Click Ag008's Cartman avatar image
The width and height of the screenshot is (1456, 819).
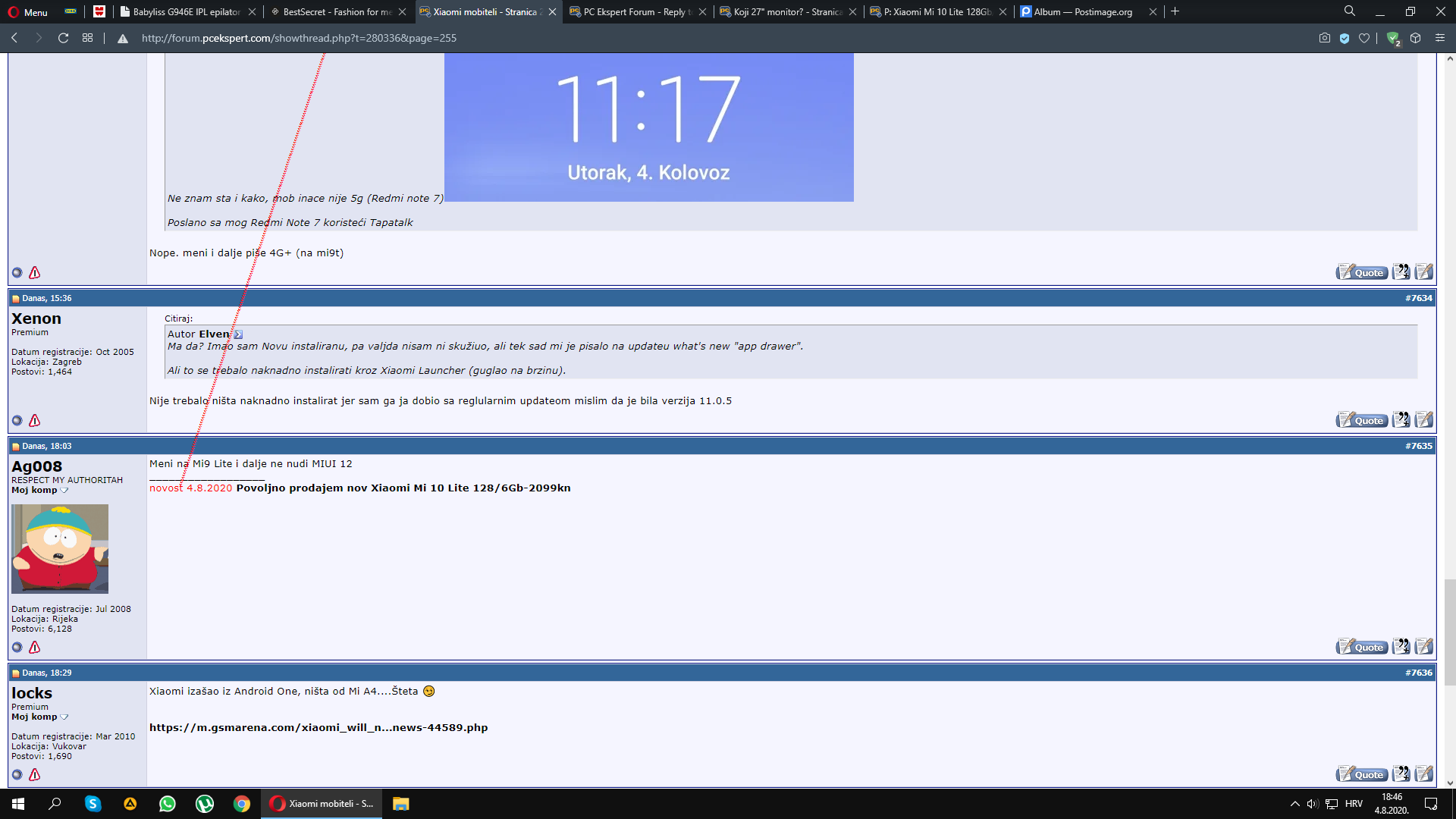pyautogui.click(x=60, y=548)
